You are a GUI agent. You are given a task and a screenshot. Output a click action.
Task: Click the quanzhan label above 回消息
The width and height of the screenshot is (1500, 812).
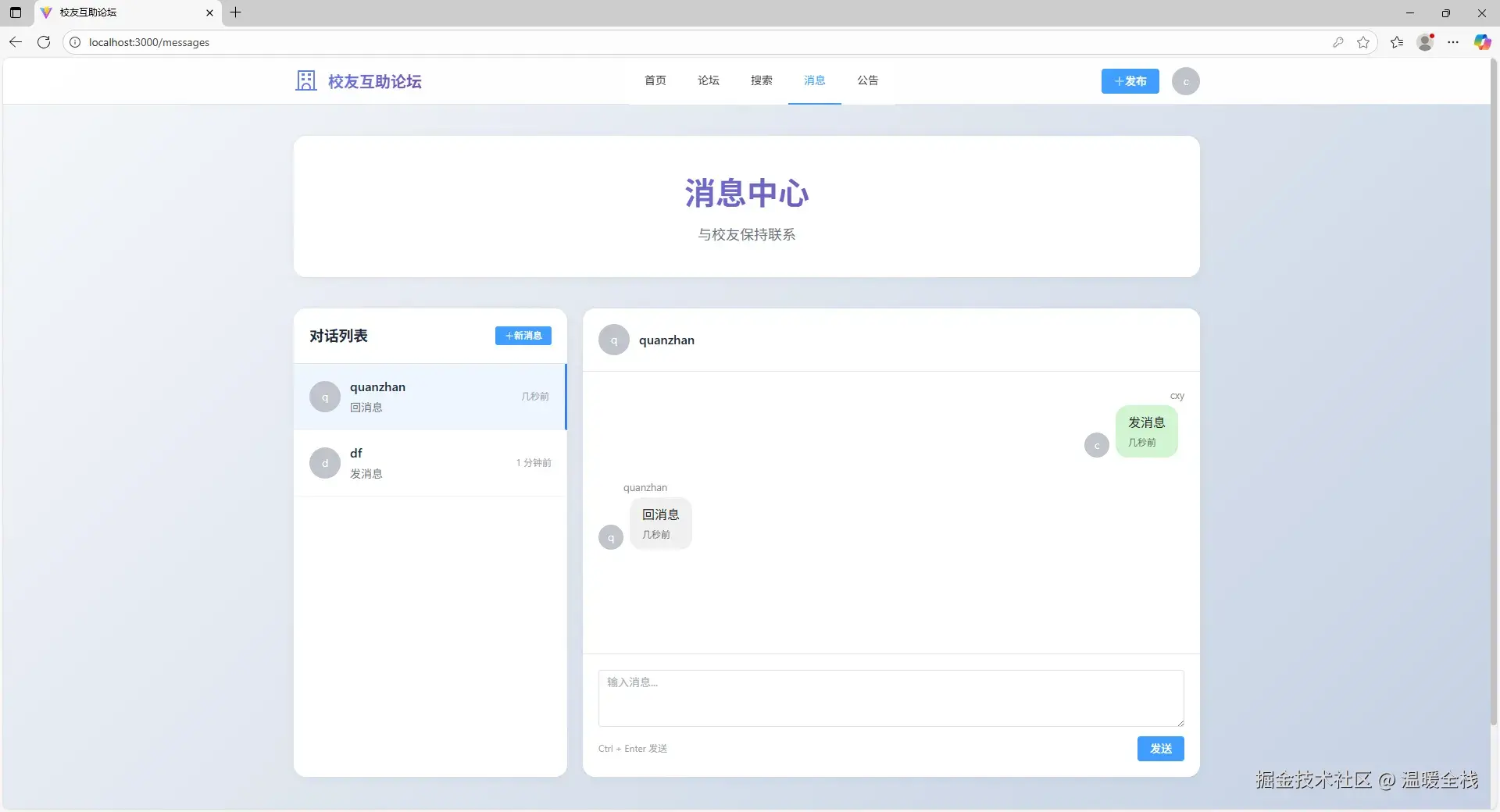point(645,488)
